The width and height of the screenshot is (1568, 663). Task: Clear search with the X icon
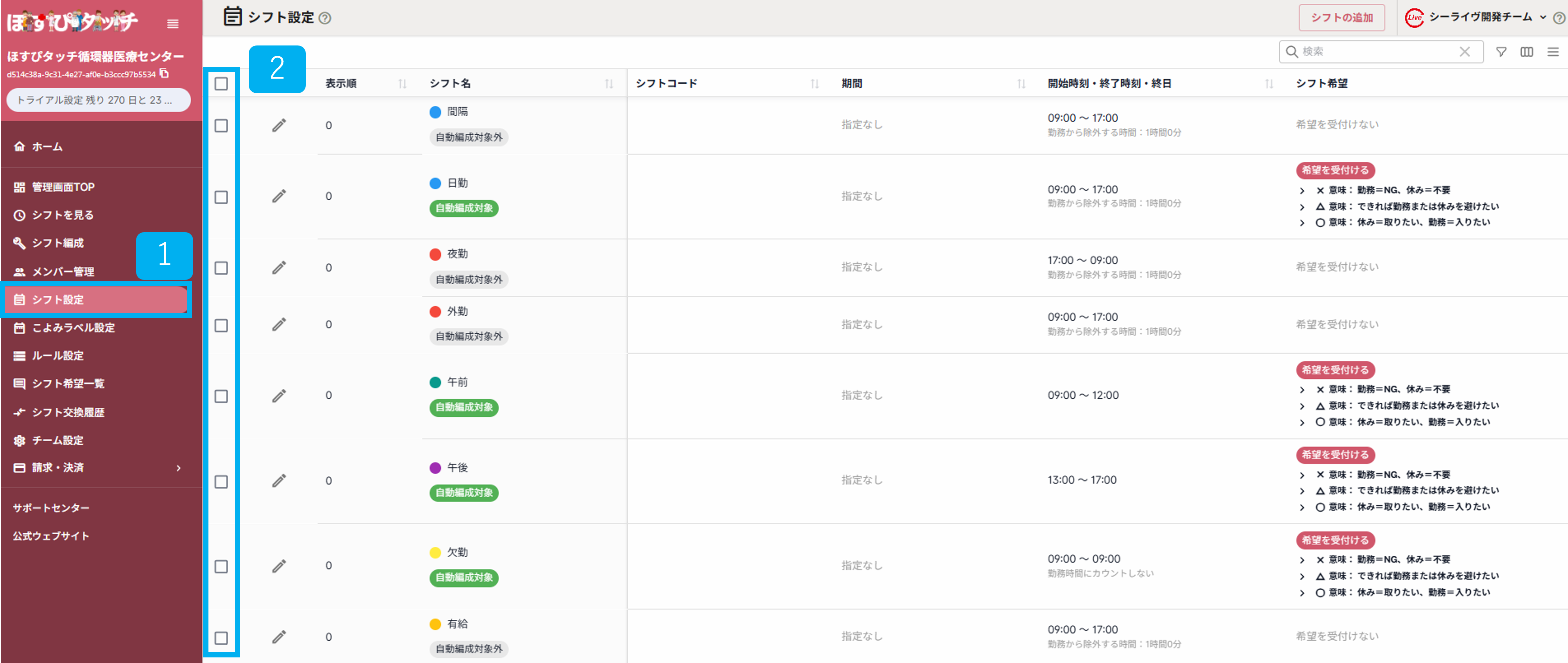(x=1464, y=52)
